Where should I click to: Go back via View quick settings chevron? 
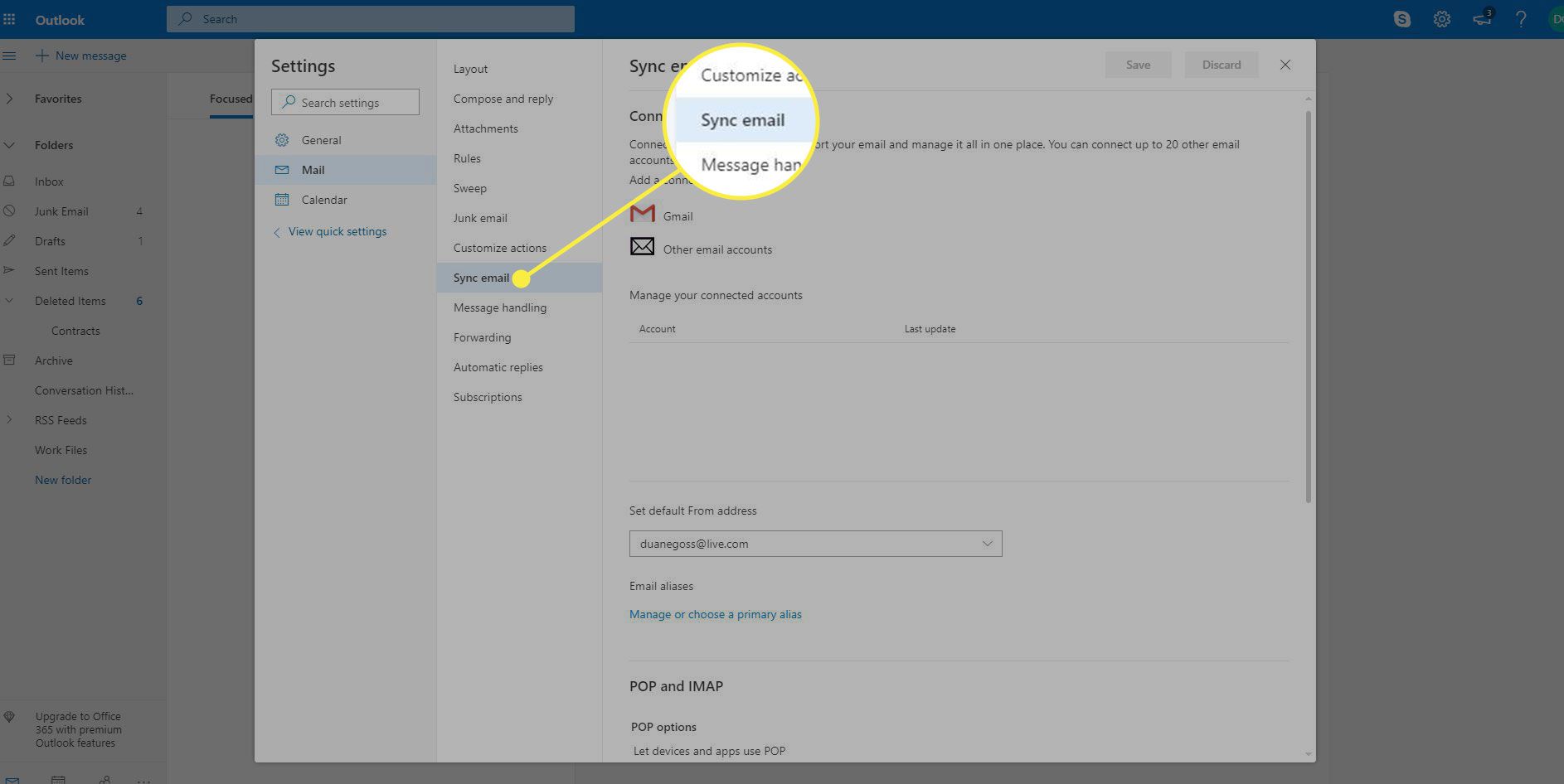tap(277, 232)
